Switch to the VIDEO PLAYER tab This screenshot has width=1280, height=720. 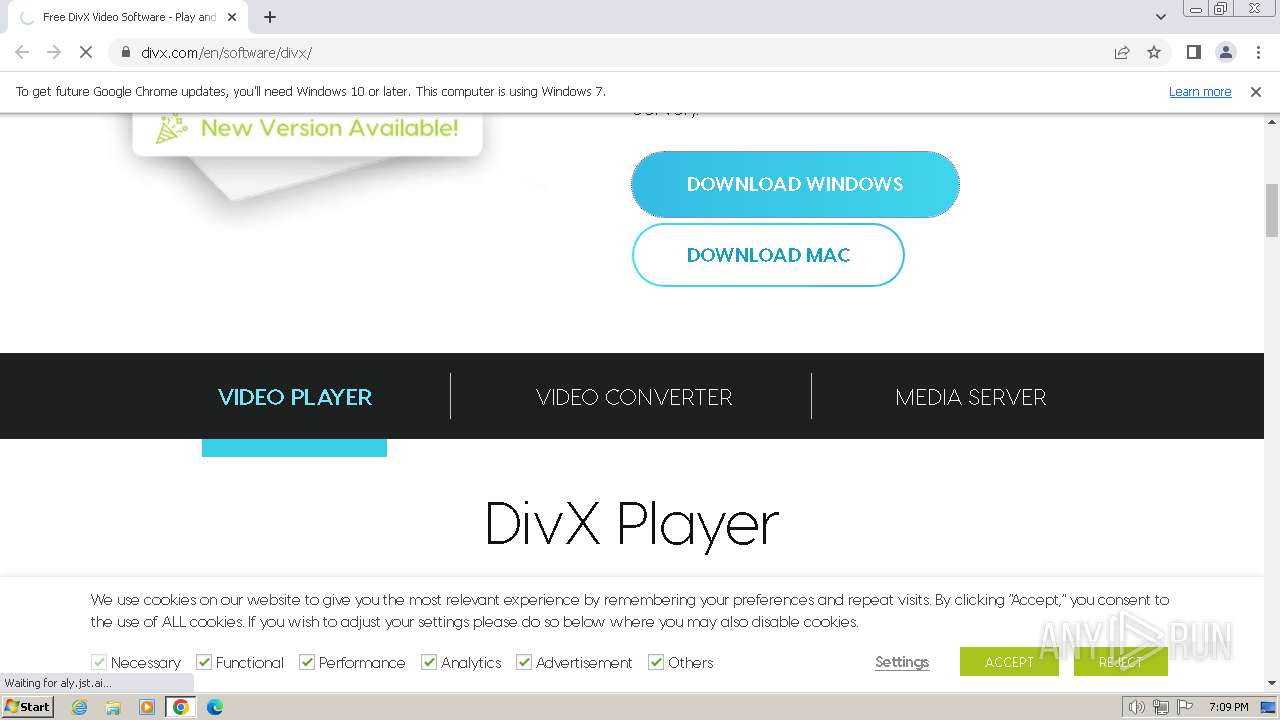point(295,397)
